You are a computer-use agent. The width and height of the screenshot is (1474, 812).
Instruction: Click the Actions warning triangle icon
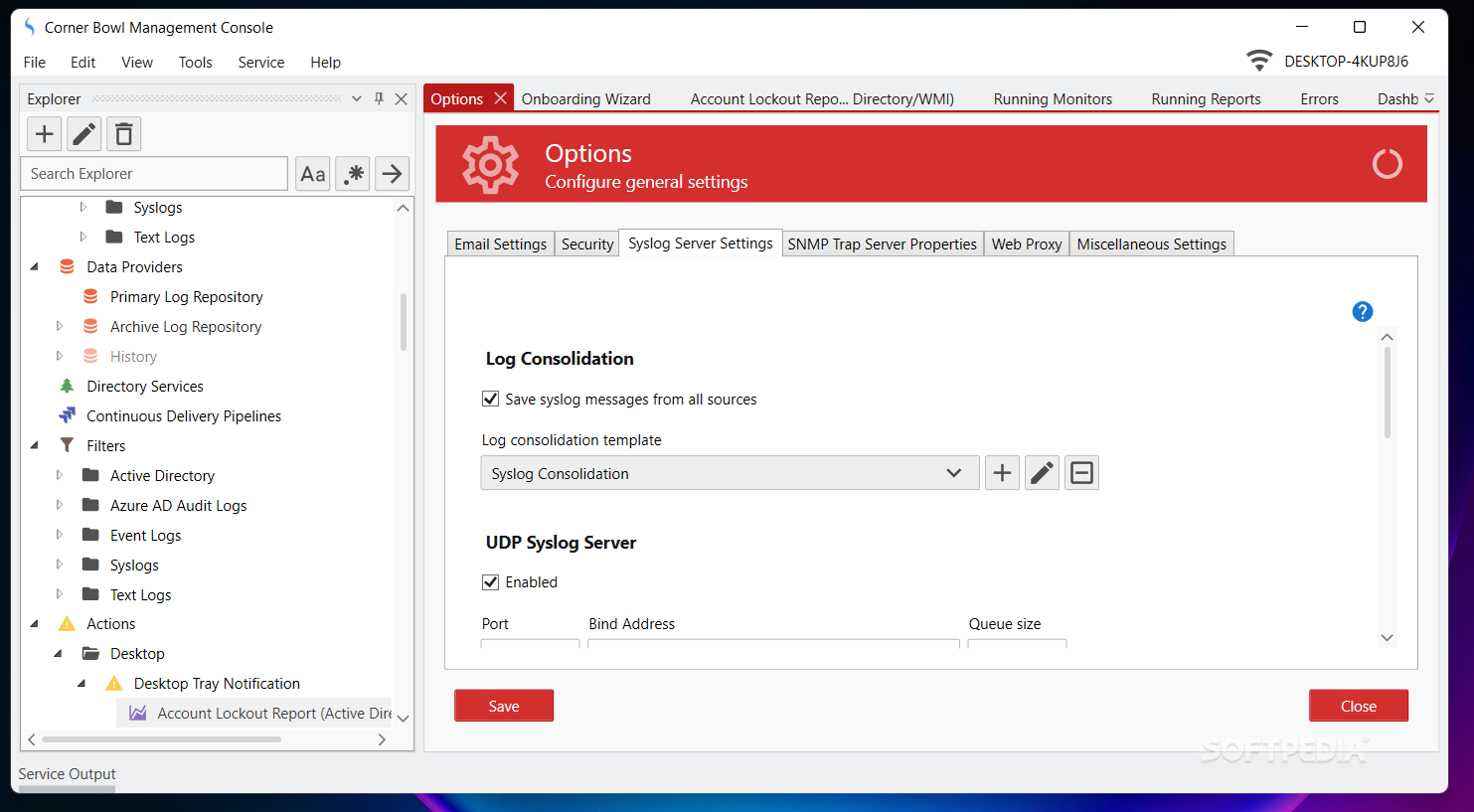click(67, 624)
